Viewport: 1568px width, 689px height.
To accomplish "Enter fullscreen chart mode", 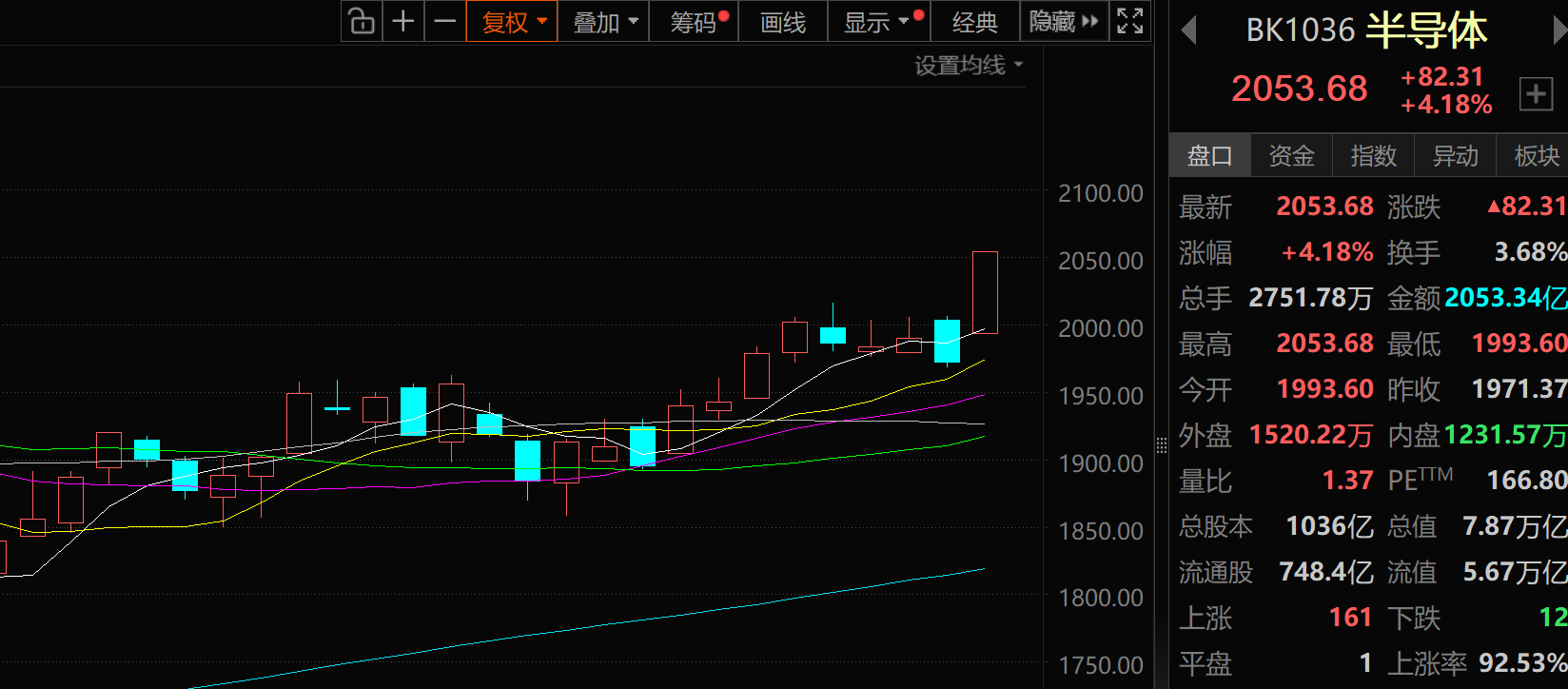I will coord(1129,21).
